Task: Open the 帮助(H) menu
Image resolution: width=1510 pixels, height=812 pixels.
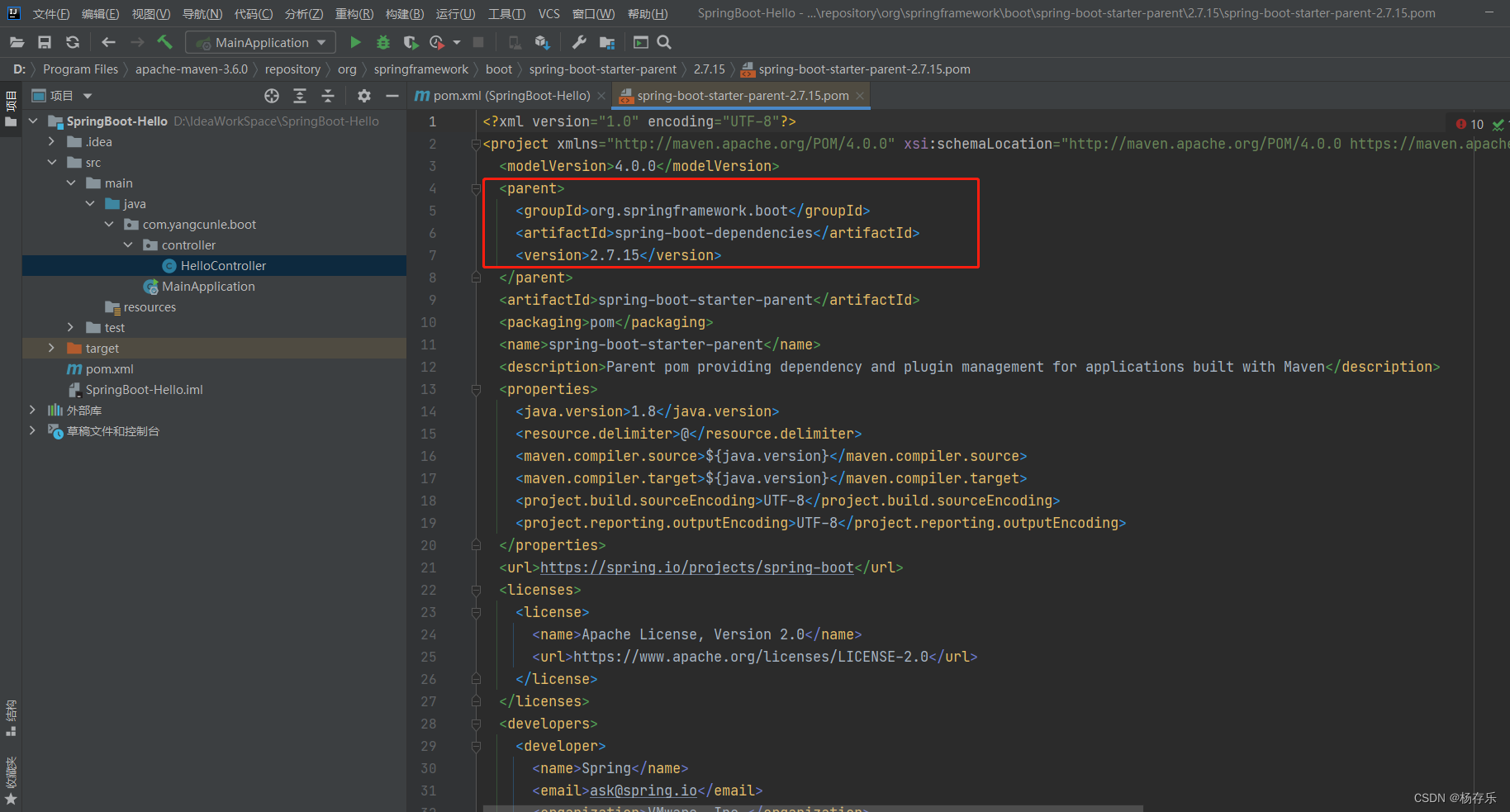Action: tap(648, 13)
